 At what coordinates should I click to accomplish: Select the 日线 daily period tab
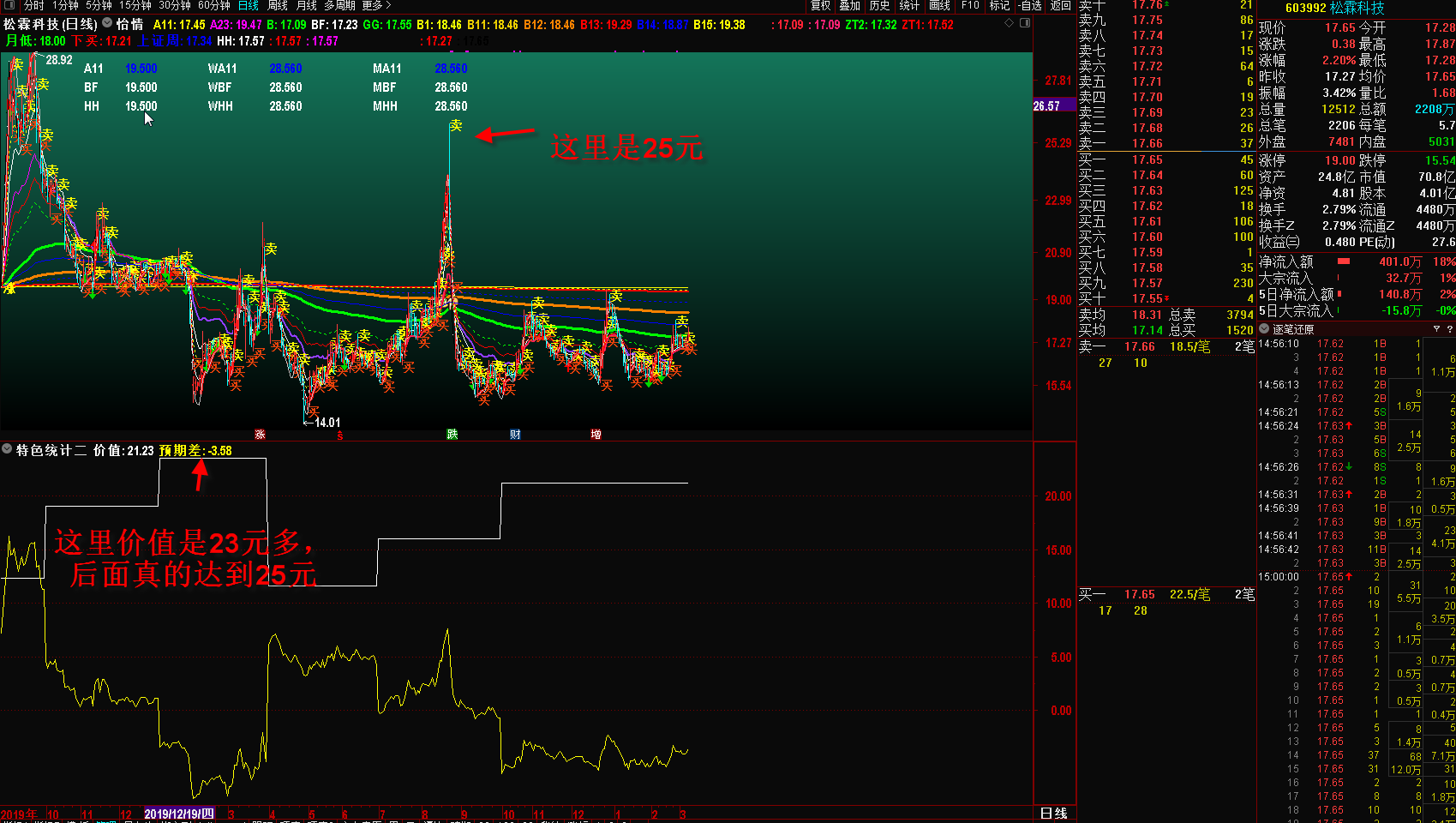pos(248,5)
